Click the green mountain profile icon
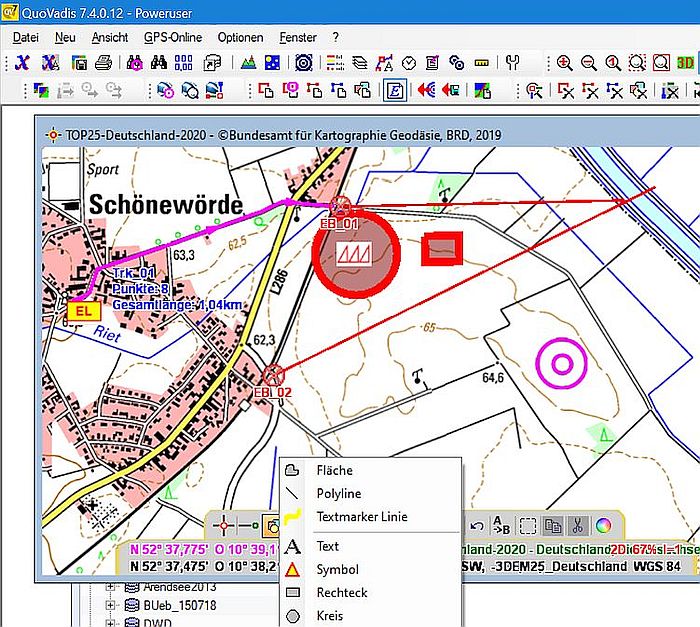The width and height of the screenshot is (700, 627). click(249, 63)
